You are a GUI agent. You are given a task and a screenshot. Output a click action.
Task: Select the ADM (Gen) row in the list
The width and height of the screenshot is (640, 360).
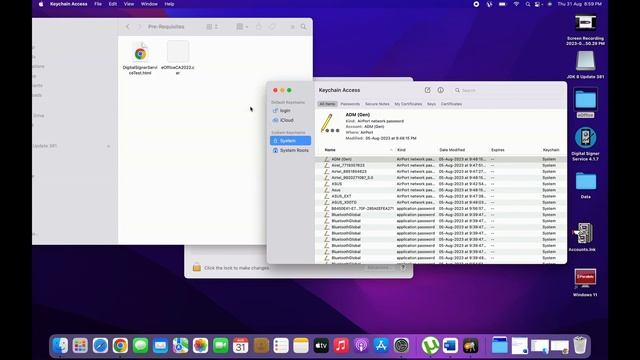pos(441,159)
